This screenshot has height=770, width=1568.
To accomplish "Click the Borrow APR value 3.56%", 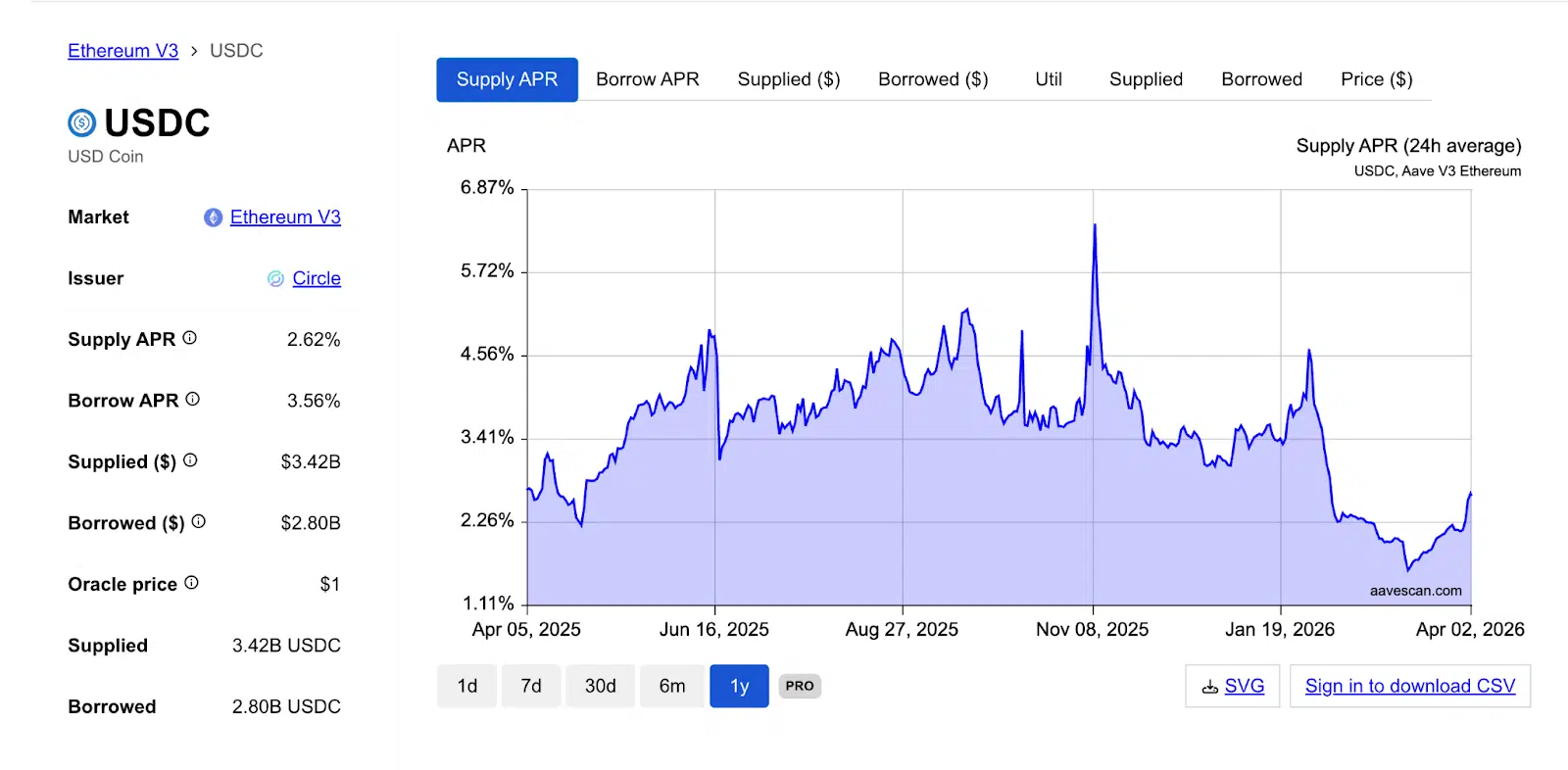I will (x=314, y=401).
